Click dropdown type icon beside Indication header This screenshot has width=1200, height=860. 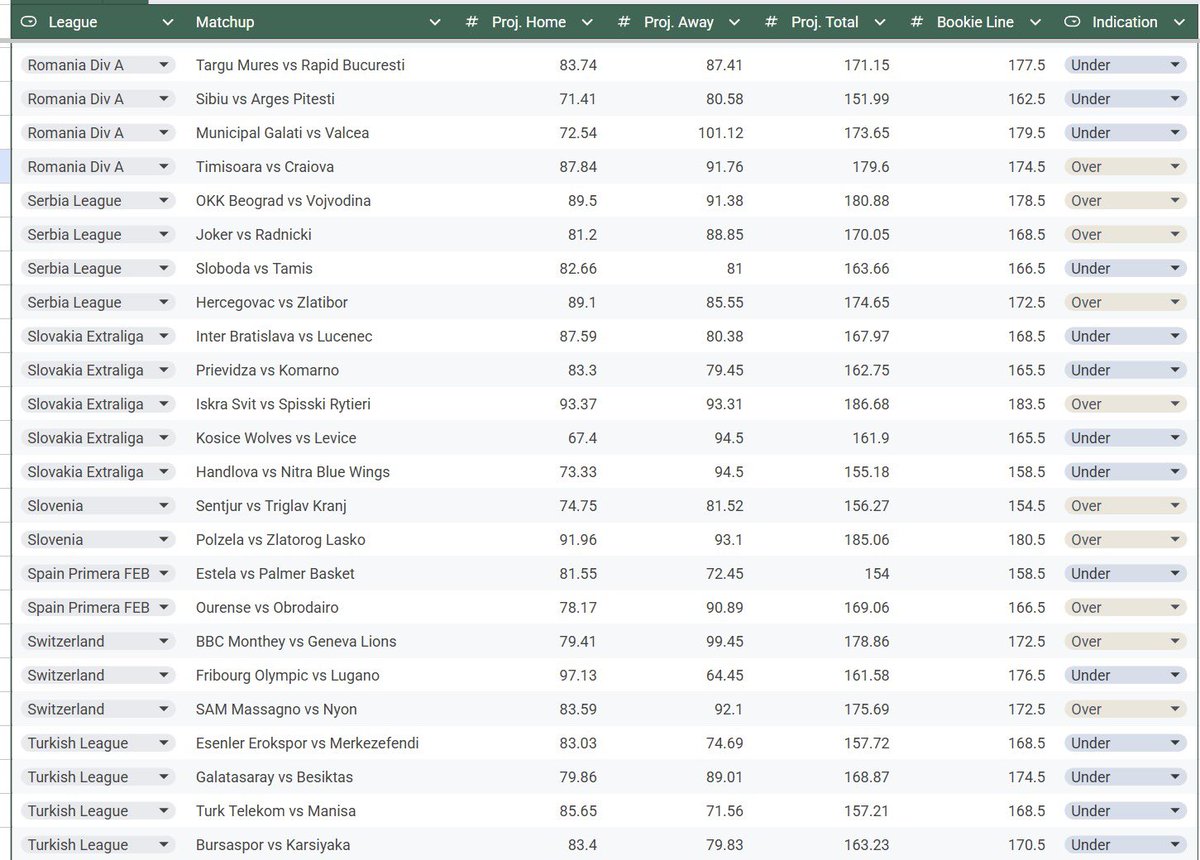click(1073, 22)
